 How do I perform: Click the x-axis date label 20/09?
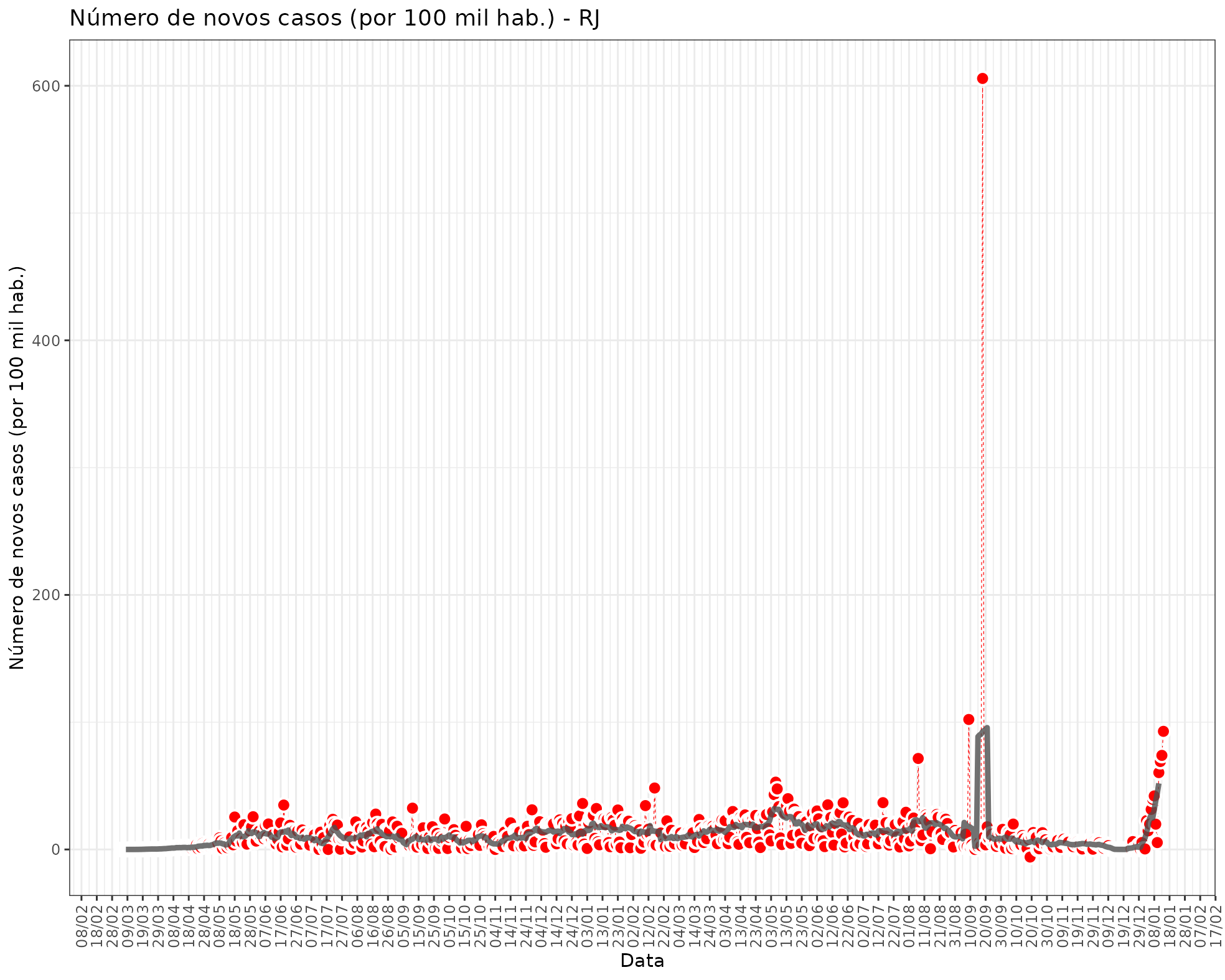(986, 926)
